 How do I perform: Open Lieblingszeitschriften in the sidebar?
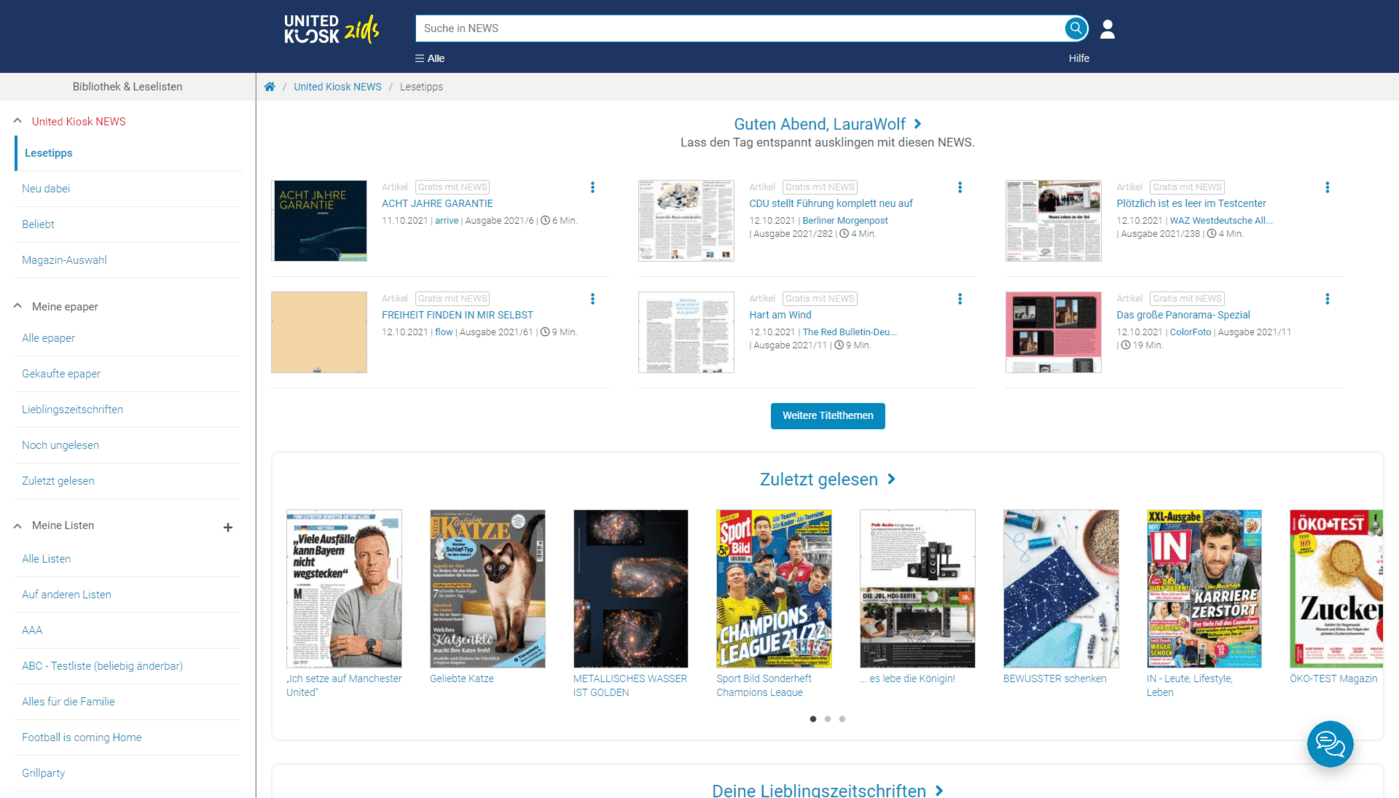pos(72,409)
